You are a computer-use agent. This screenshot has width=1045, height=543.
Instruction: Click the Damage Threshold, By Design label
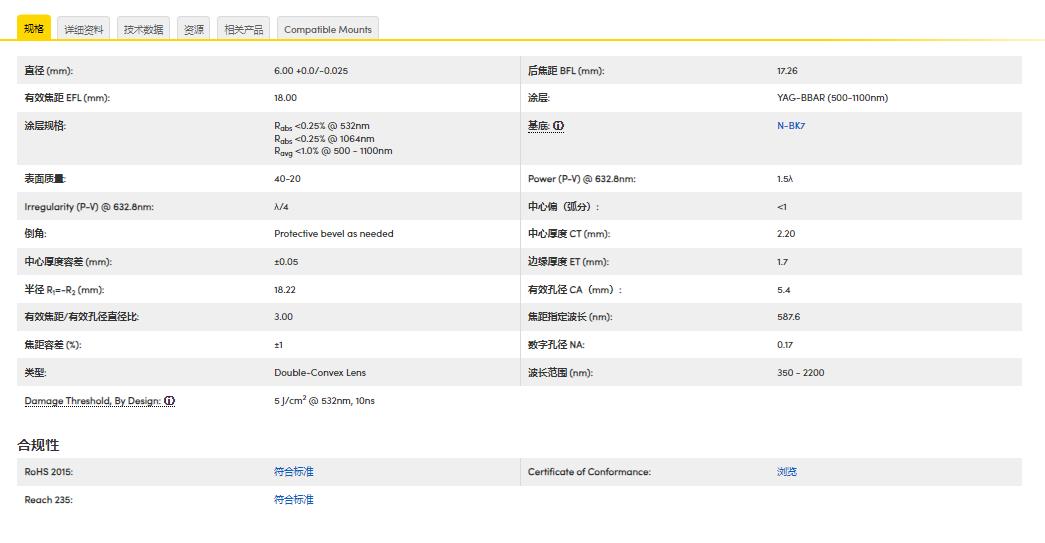(x=92, y=401)
